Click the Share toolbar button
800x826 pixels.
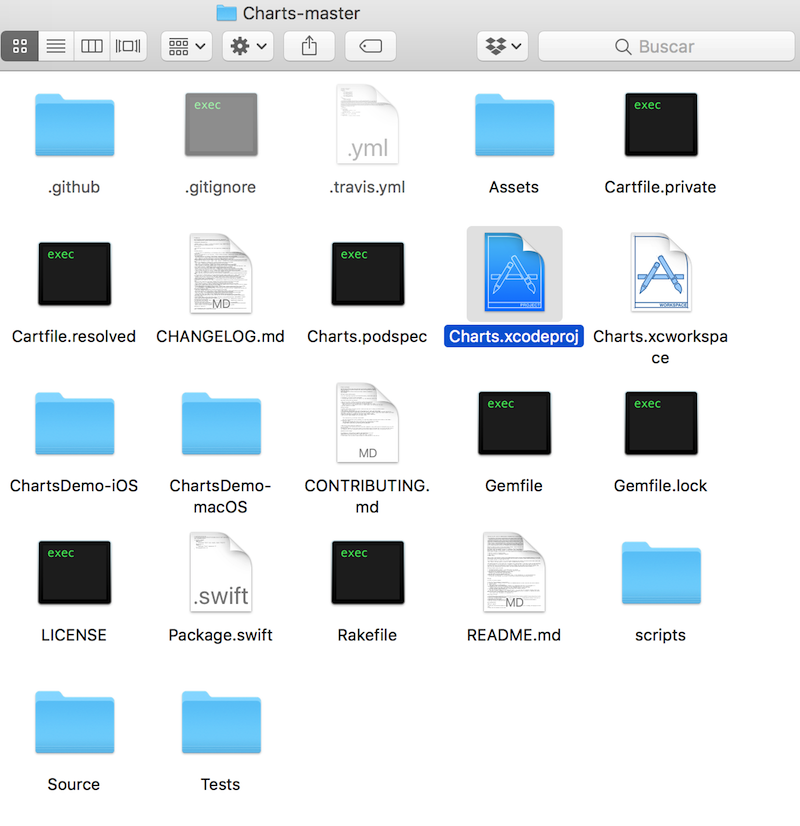tap(309, 46)
